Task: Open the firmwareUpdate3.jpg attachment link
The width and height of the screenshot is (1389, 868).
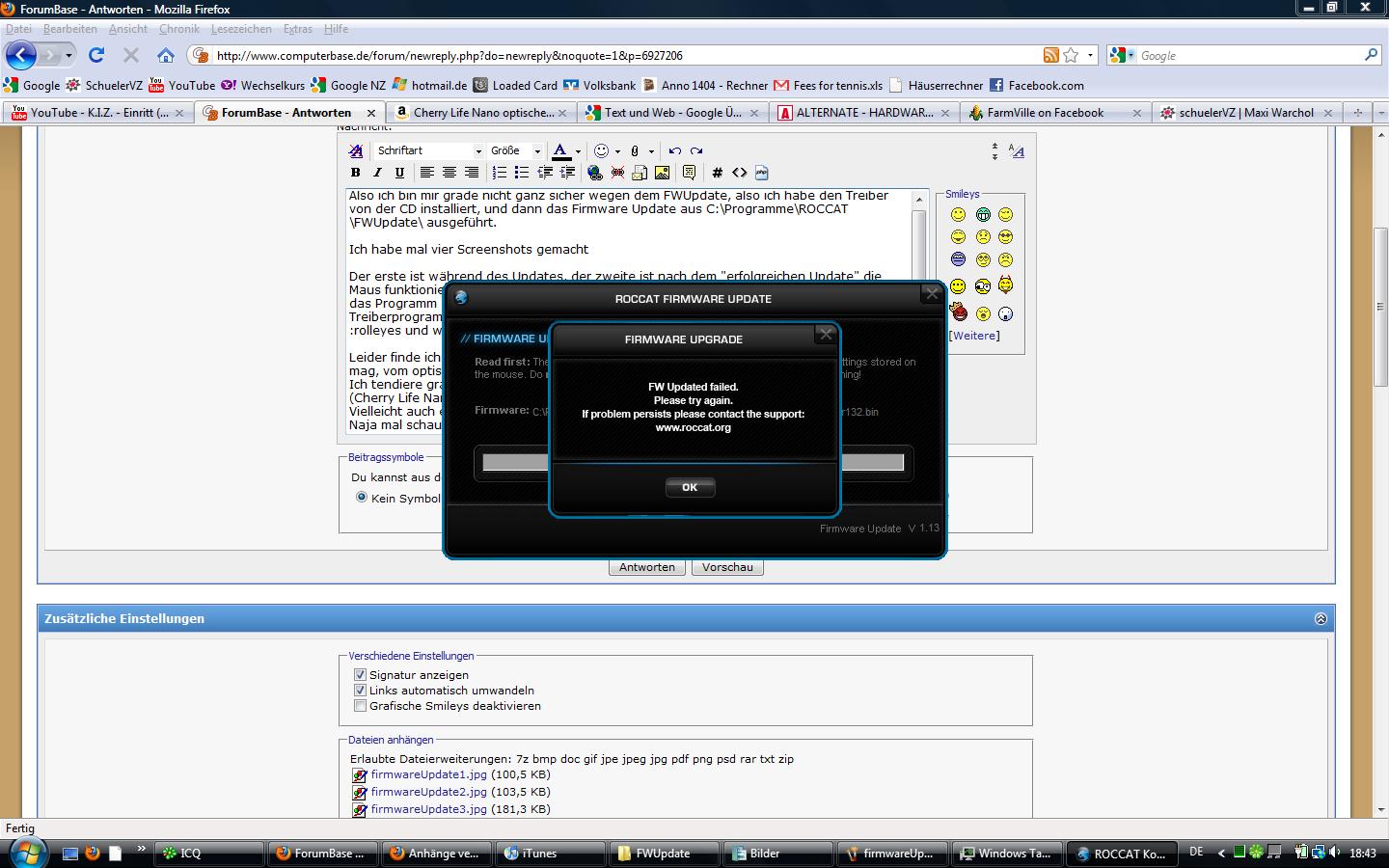Action: click(x=428, y=809)
